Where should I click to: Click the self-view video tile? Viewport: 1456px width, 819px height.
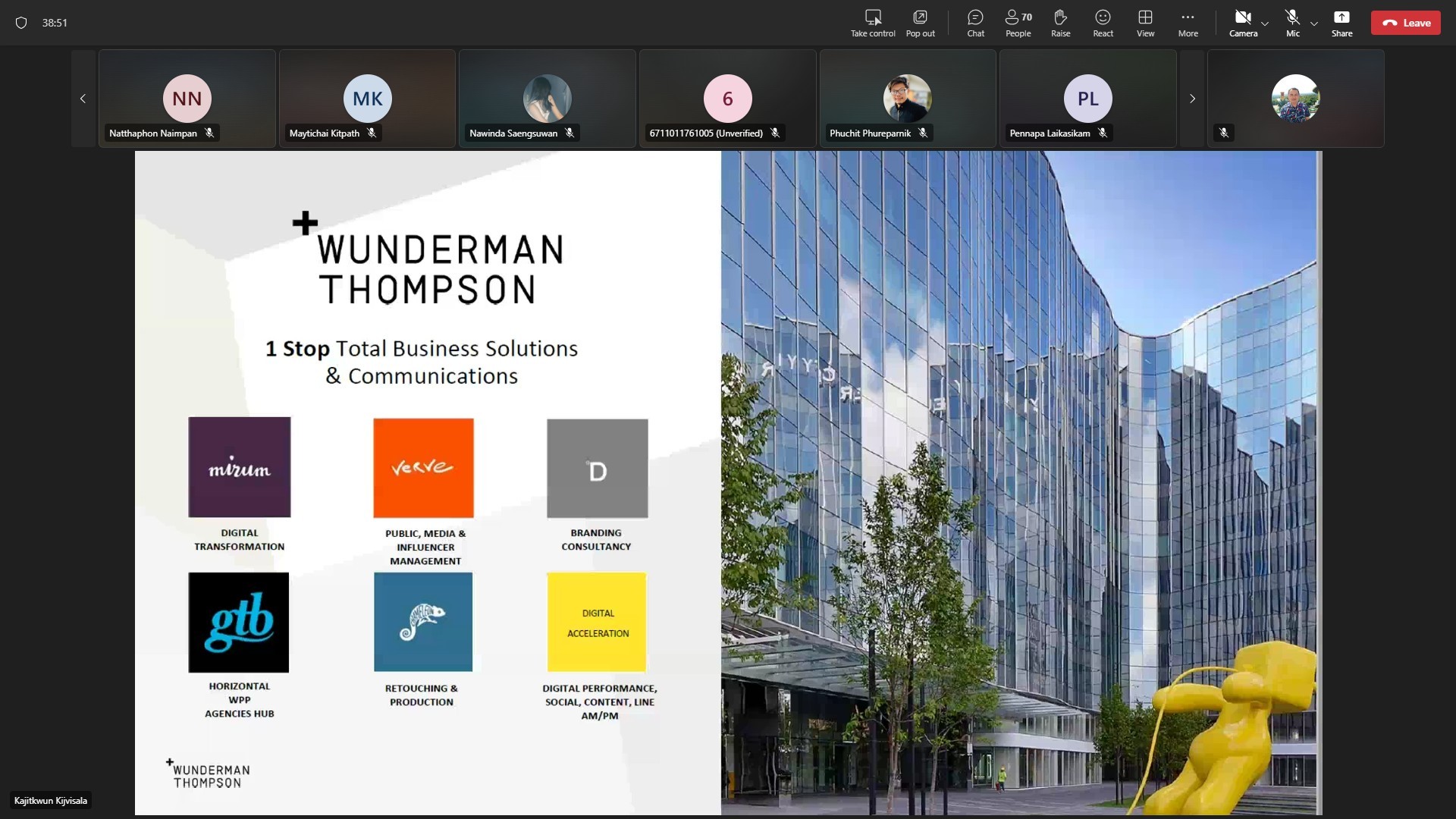coord(1295,99)
